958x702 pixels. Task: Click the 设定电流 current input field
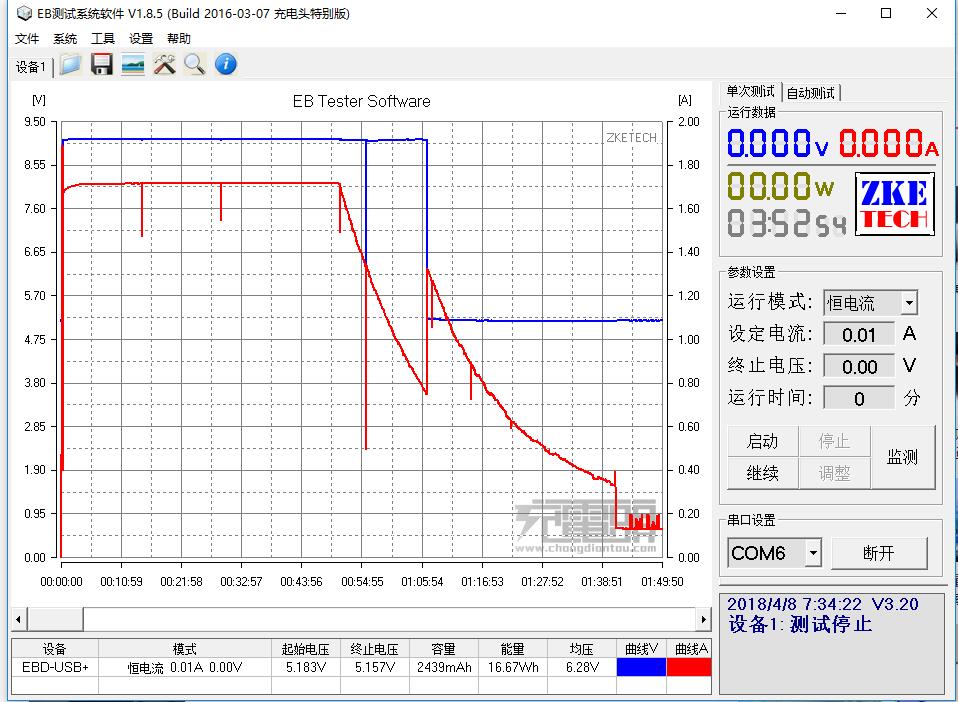tap(860, 334)
